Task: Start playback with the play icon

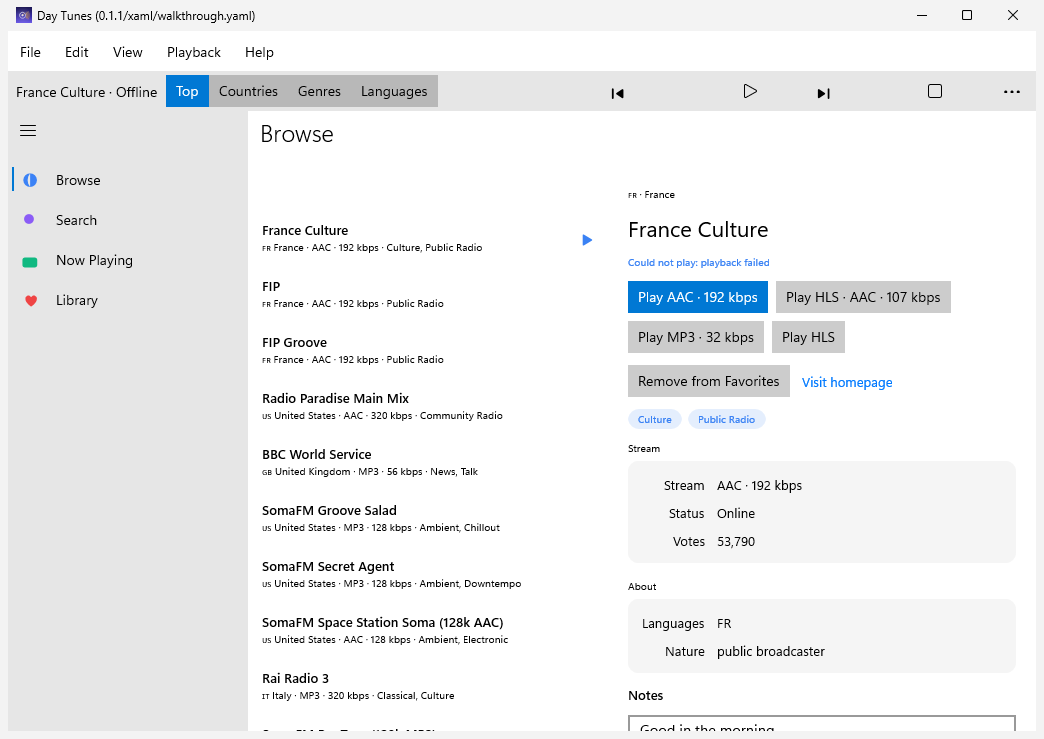Action: (750, 91)
